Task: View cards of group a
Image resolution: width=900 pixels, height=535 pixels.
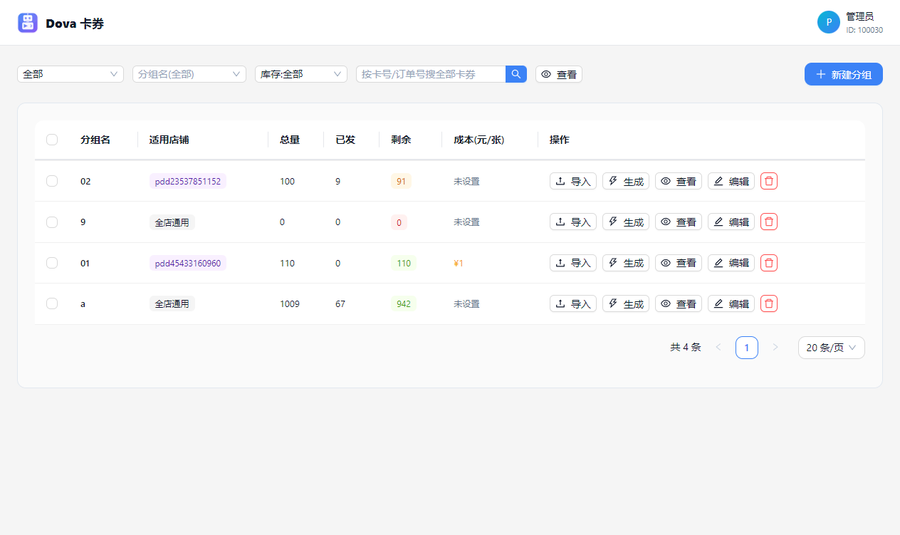Action: (678, 304)
